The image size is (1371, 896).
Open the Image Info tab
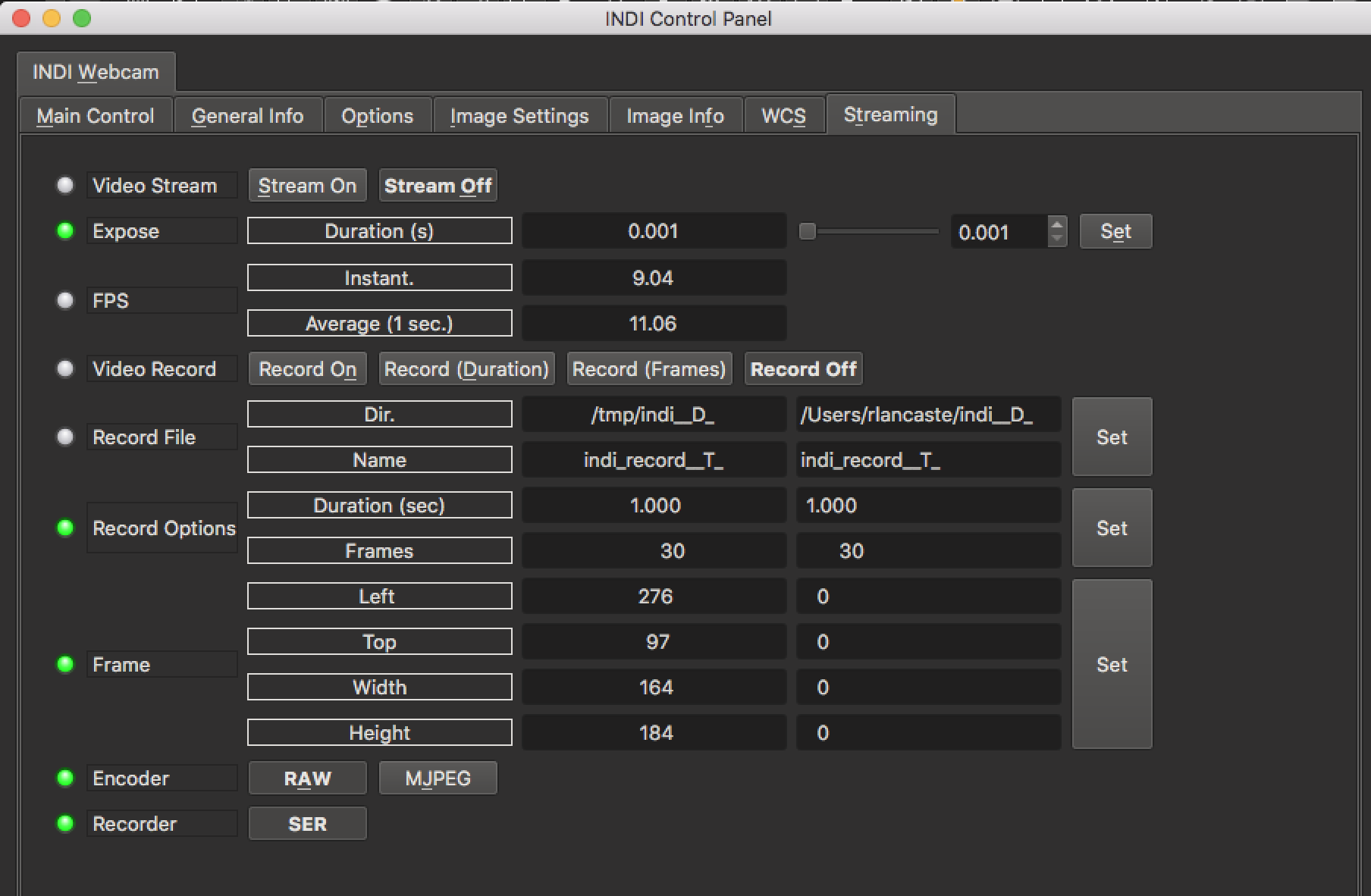[675, 115]
